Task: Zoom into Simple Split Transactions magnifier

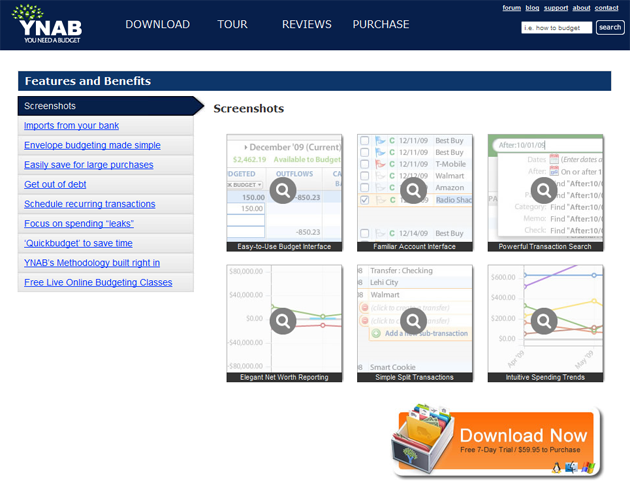Action: pyautogui.click(x=413, y=321)
